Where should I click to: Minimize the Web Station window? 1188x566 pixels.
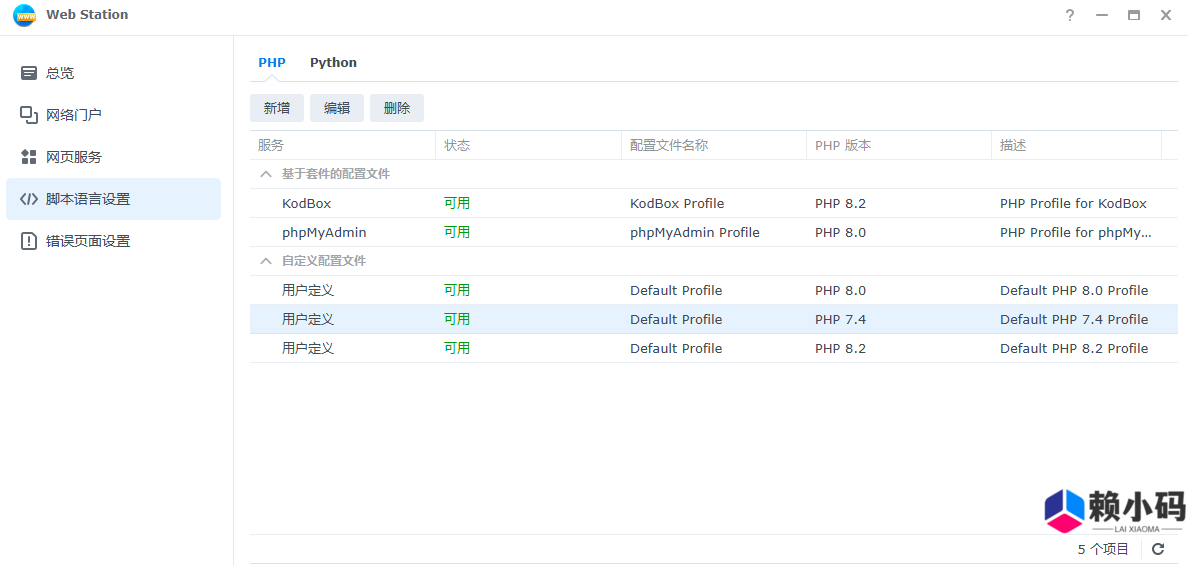coord(1102,15)
